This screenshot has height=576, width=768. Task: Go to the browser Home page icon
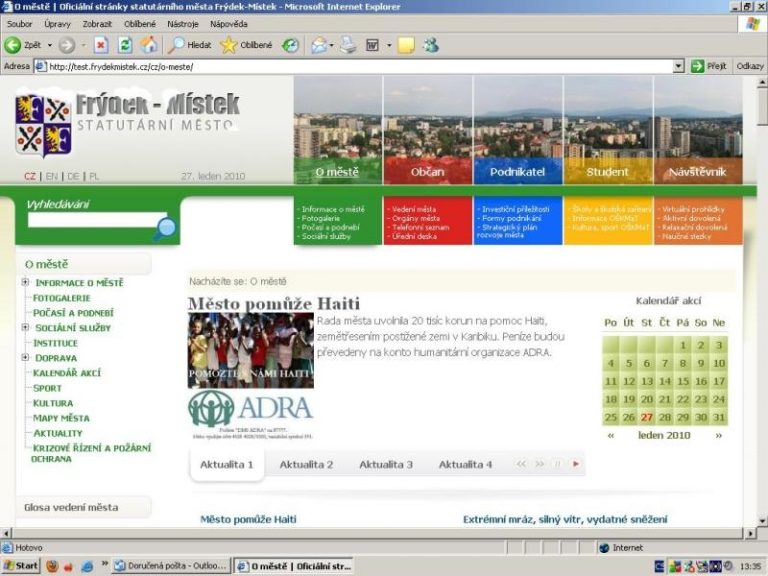(x=149, y=45)
